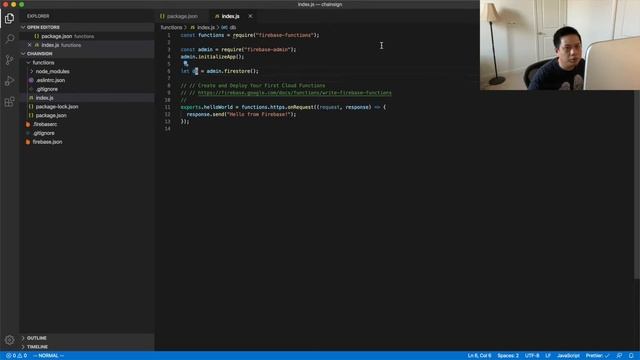Open .eslintrc.json file in tree
The image size is (640, 360).
[87, 80]
